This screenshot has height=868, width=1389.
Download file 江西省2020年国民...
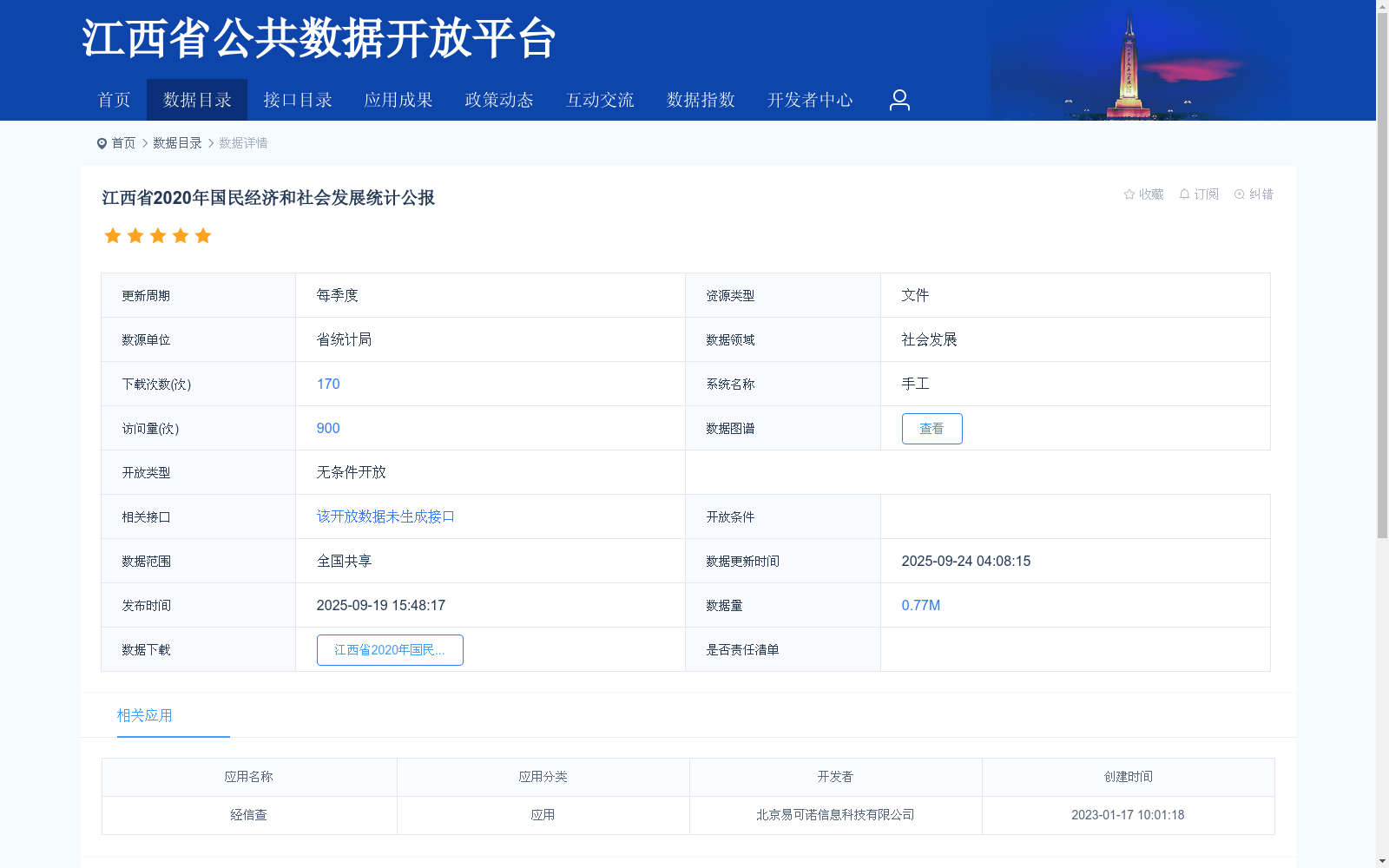(390, 650)
